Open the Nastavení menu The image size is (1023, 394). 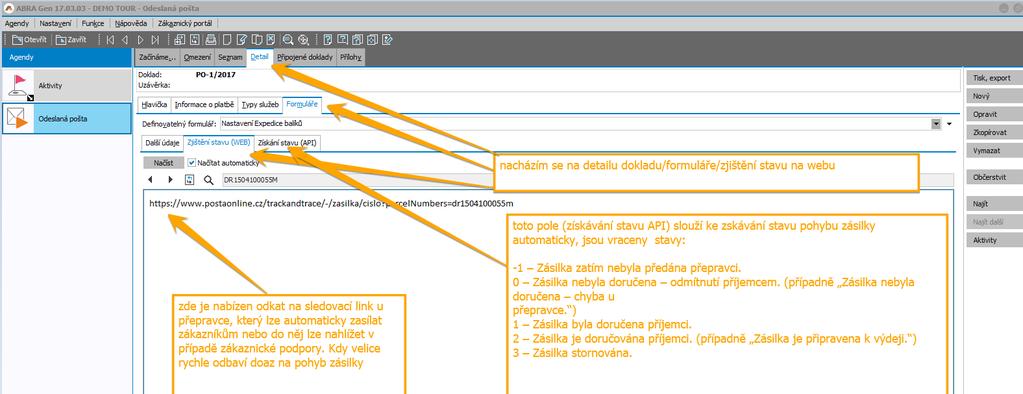pos(55,23)
